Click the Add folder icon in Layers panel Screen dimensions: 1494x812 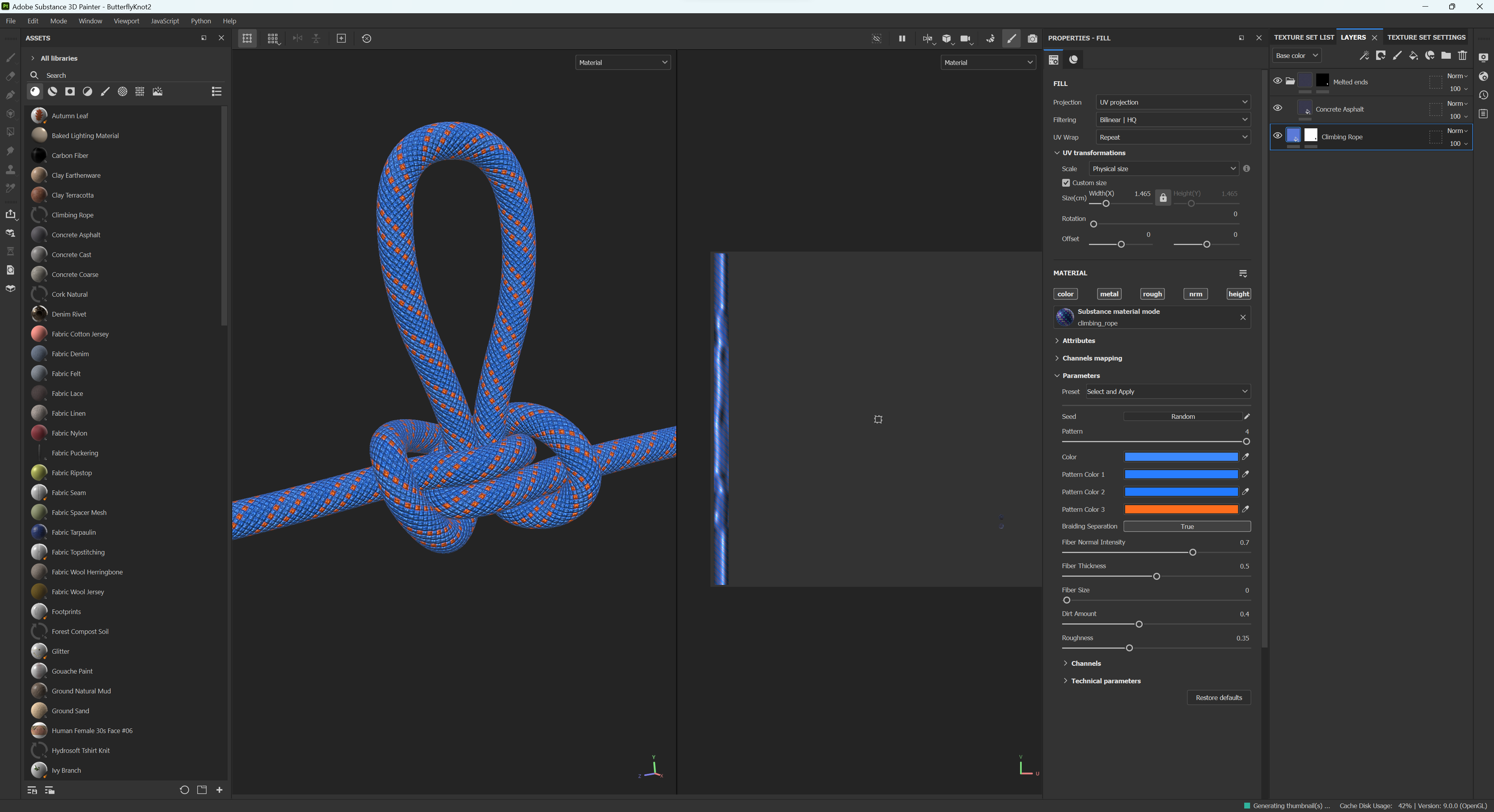coord(1446,56)
